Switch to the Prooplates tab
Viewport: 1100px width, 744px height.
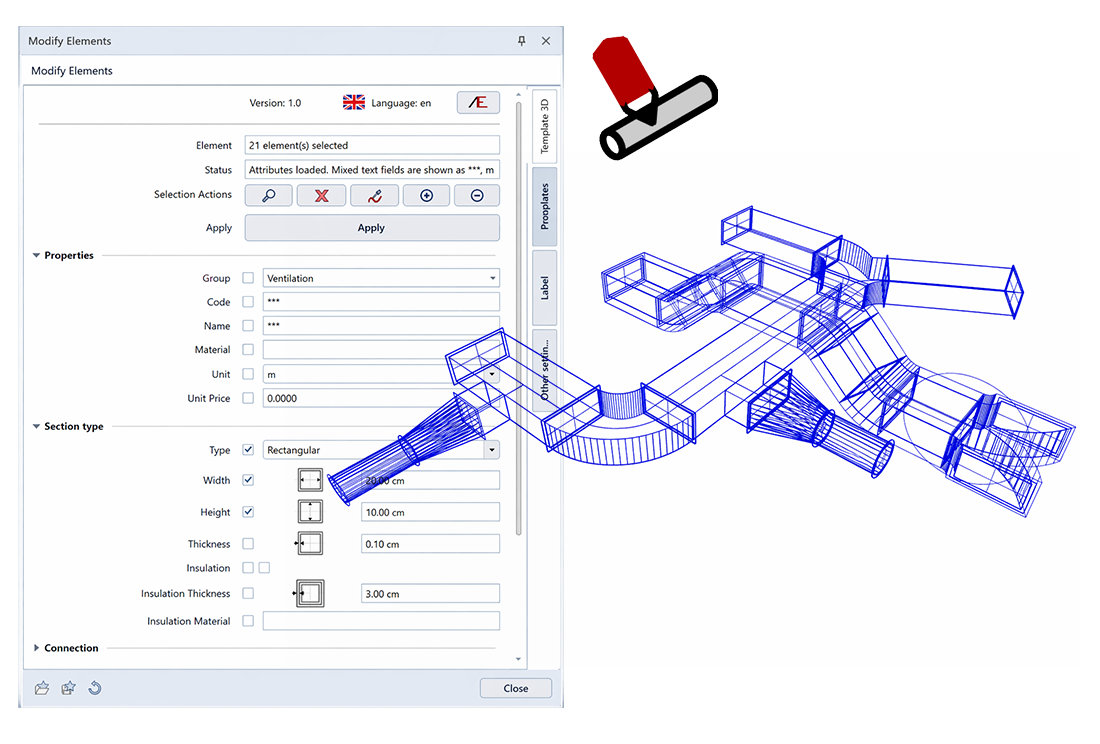click(x=545, y=206)
